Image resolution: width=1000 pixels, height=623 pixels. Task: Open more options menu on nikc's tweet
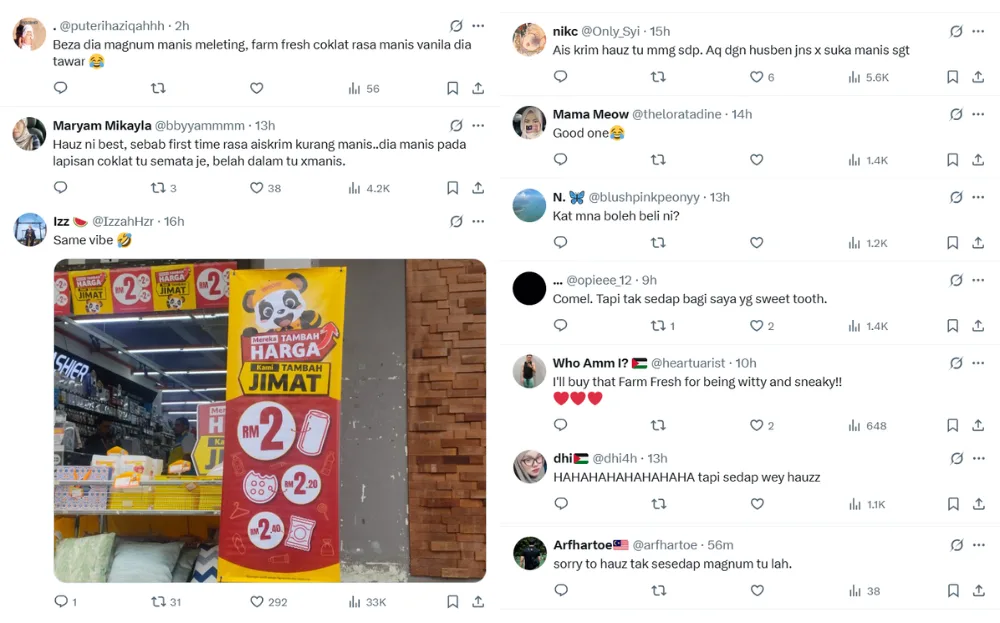[978, 32]
